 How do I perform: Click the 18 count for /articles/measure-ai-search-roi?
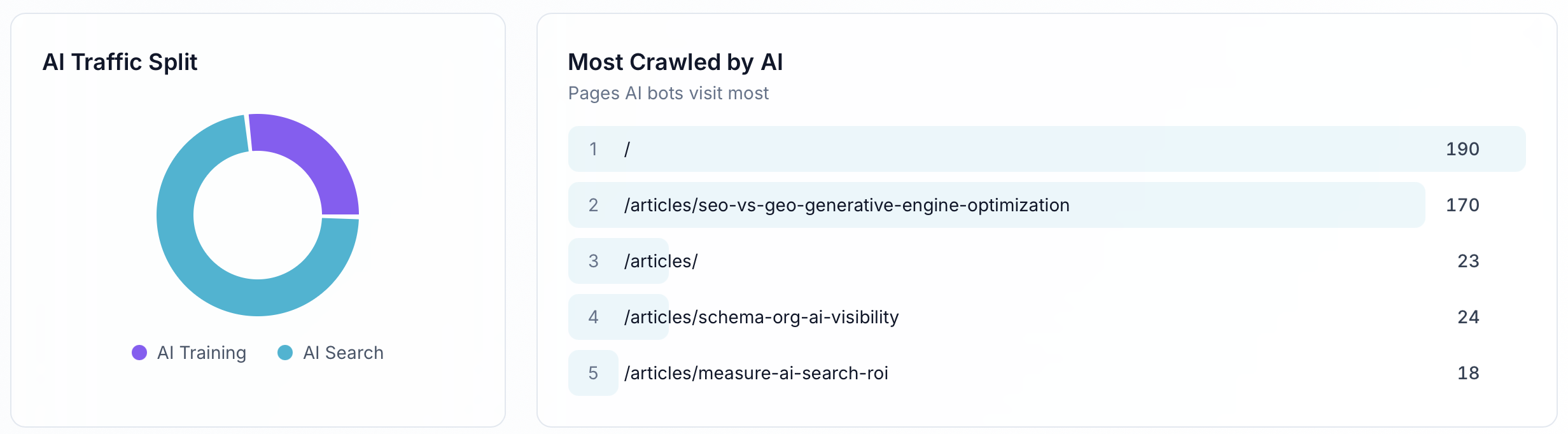tap(1470, 373)
